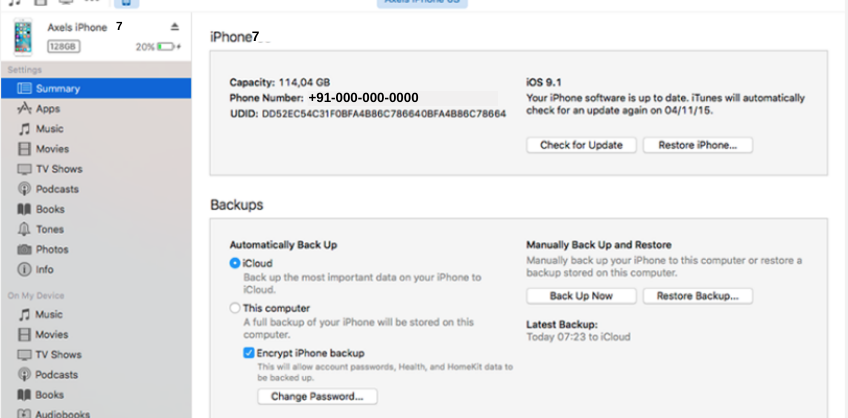Select the Summary sidebar item
This screenshot has height=418, width=848.
pos(57,88)
